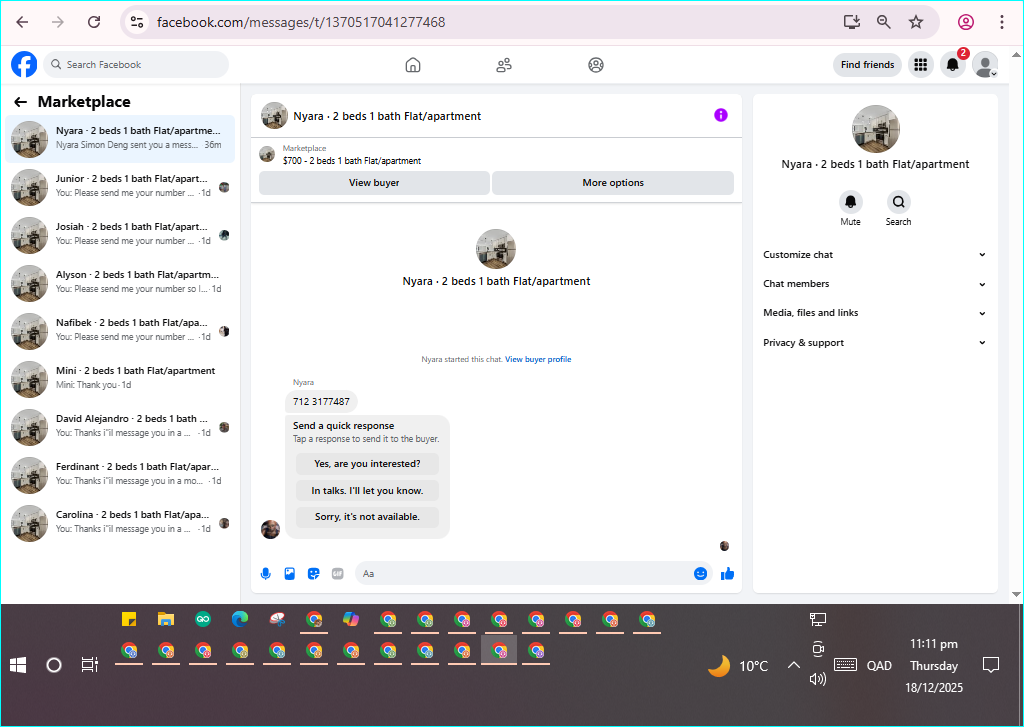Expand Chat members section
The height and width of the screenshot is (727, 1024).
click(x=874, y=283)
